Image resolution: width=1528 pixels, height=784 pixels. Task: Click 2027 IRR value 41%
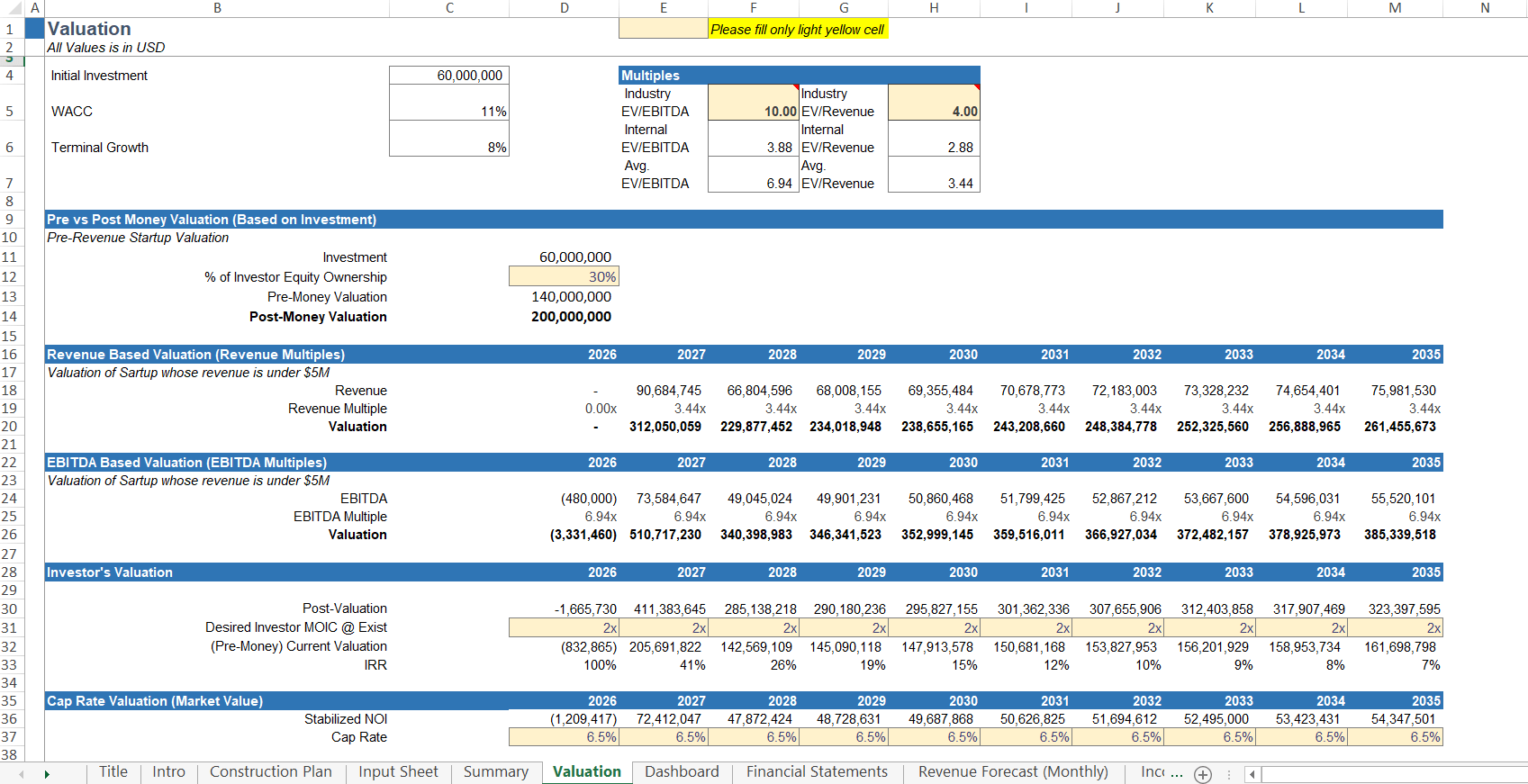tap(692, 665)
